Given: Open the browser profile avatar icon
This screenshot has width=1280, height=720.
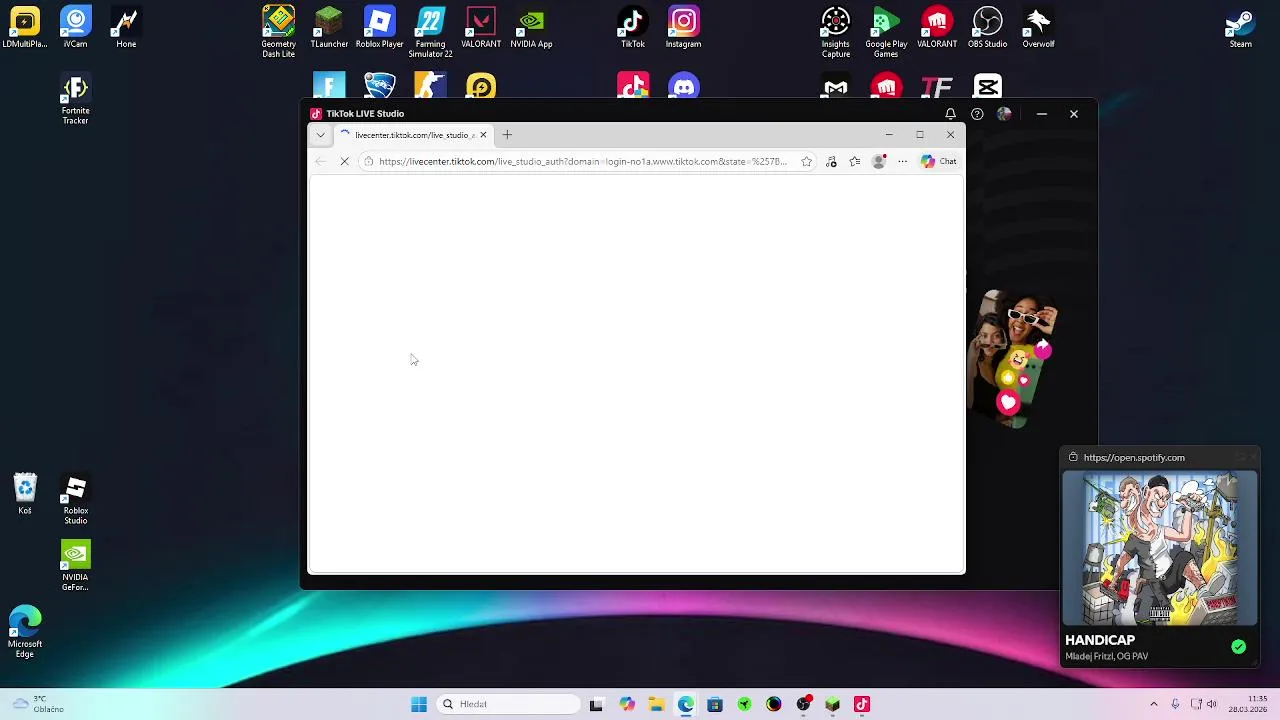Looking at the screenshot, I should pyautogui.click(x=879, y=161).
